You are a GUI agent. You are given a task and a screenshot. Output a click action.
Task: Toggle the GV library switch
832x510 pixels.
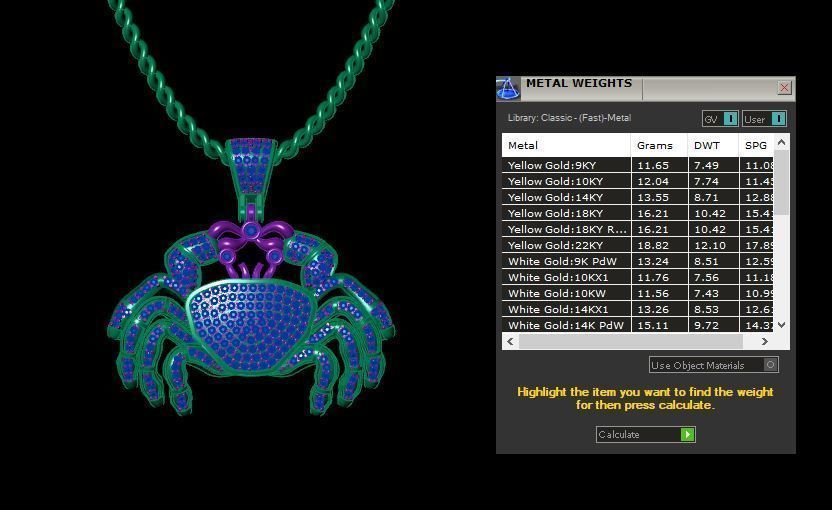pos(720,119)
